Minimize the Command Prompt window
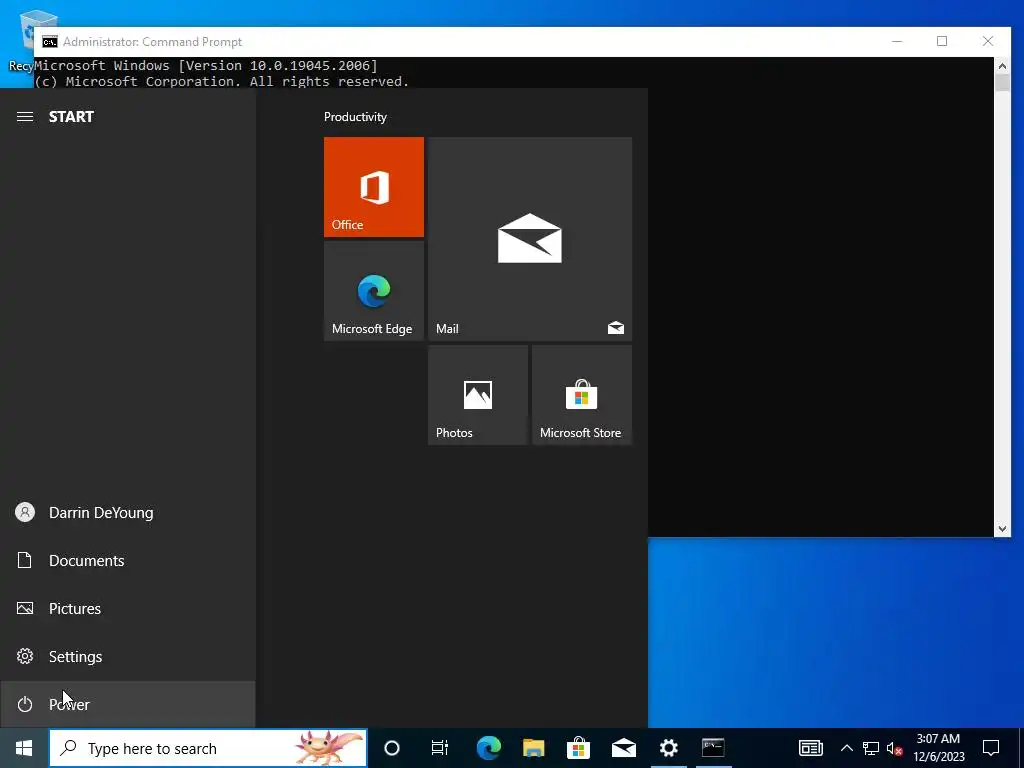The image size is (1024, 768). pyautogui.click(x=897, y=41)
